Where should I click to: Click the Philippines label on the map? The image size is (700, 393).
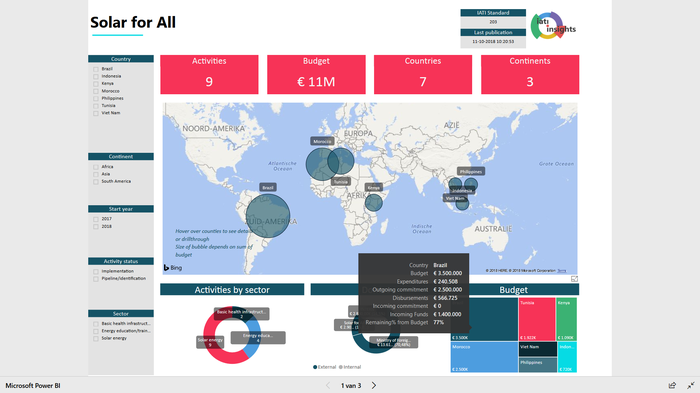[x=471, y=171]
